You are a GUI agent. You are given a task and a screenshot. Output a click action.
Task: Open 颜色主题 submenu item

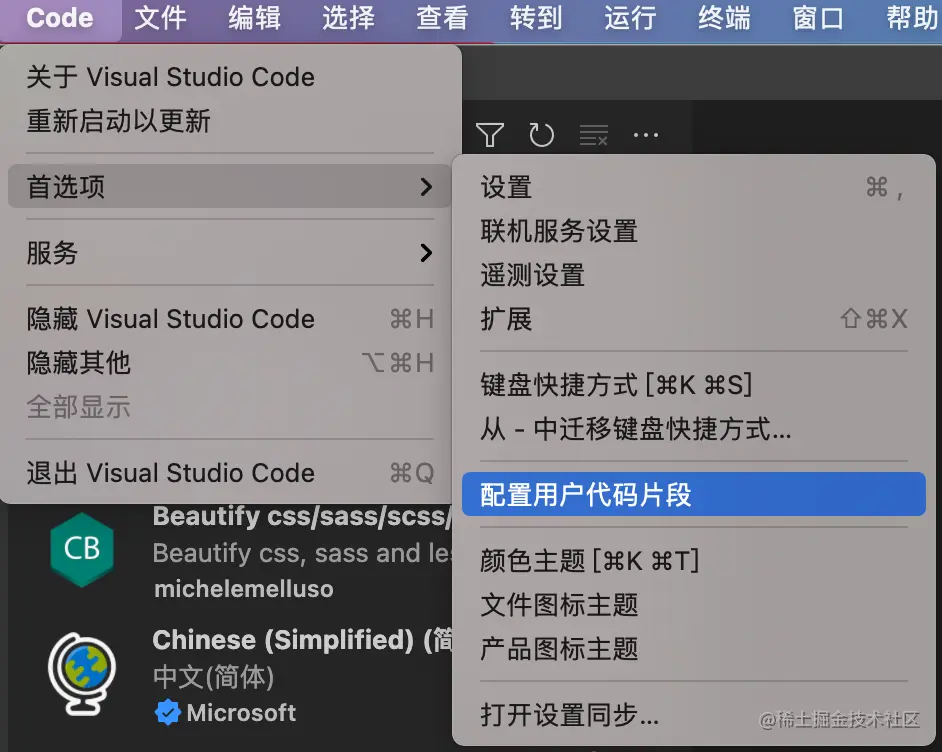tap(693, 561)
